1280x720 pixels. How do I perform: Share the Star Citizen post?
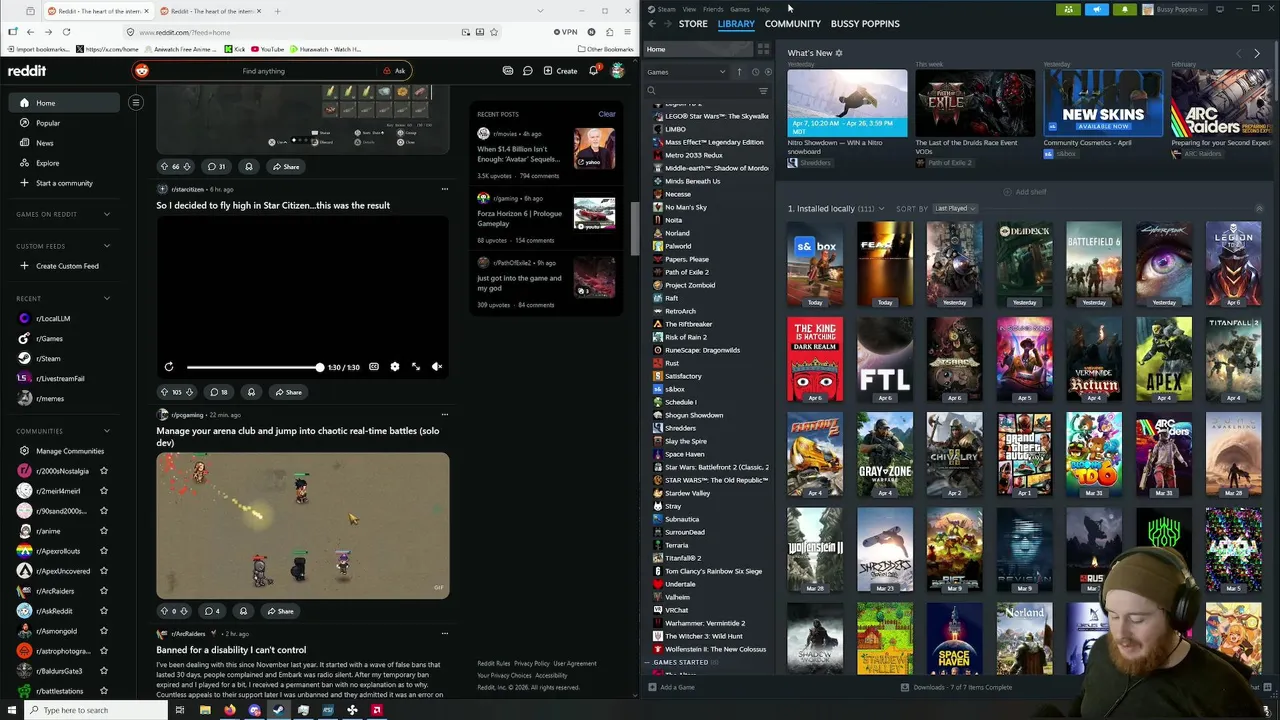[288, 392]
